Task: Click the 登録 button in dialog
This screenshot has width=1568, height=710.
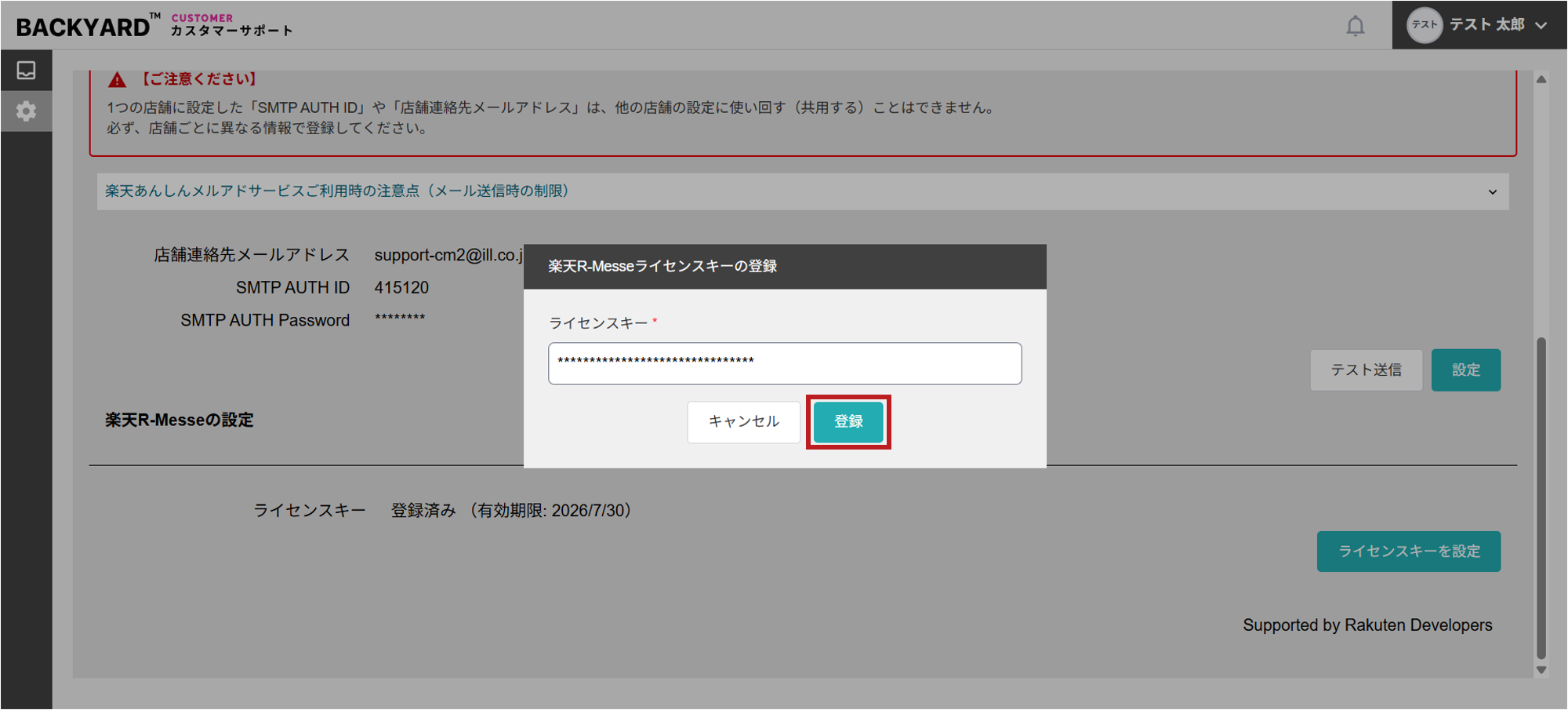Action: (848, 422)
